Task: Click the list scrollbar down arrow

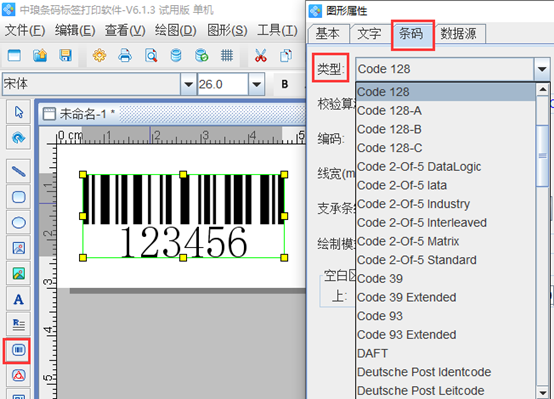Action: (542, 392)
